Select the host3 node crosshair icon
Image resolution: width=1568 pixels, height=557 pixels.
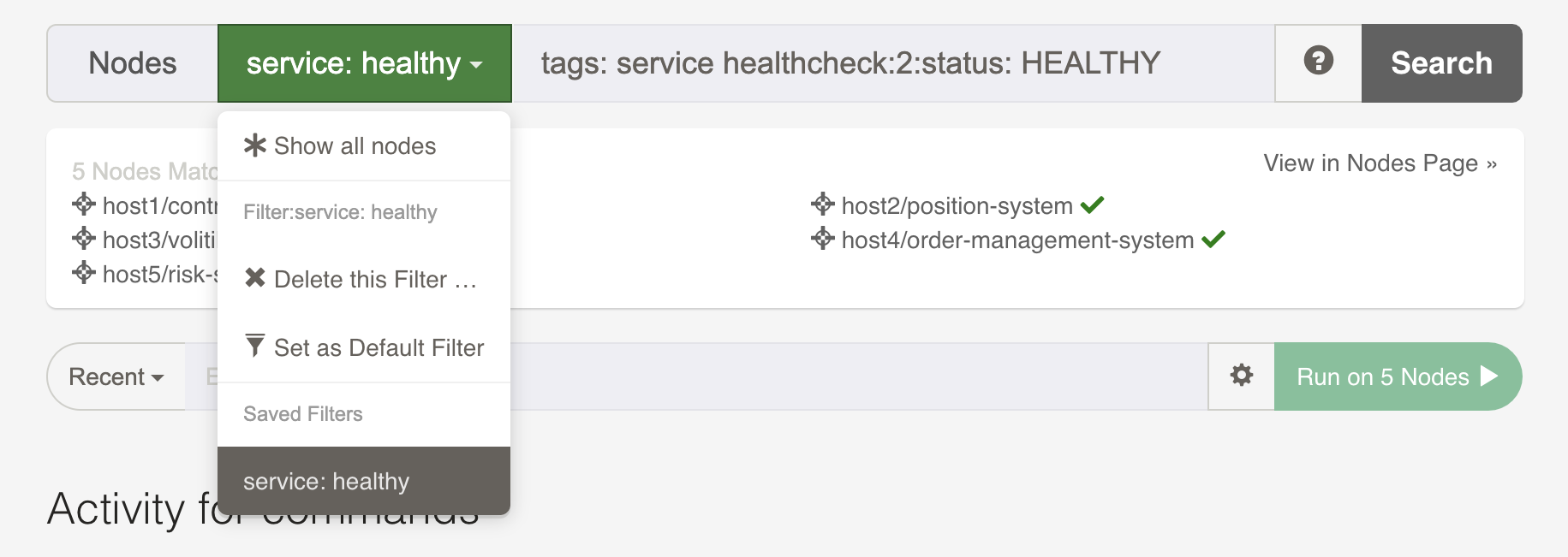[84, 239]
